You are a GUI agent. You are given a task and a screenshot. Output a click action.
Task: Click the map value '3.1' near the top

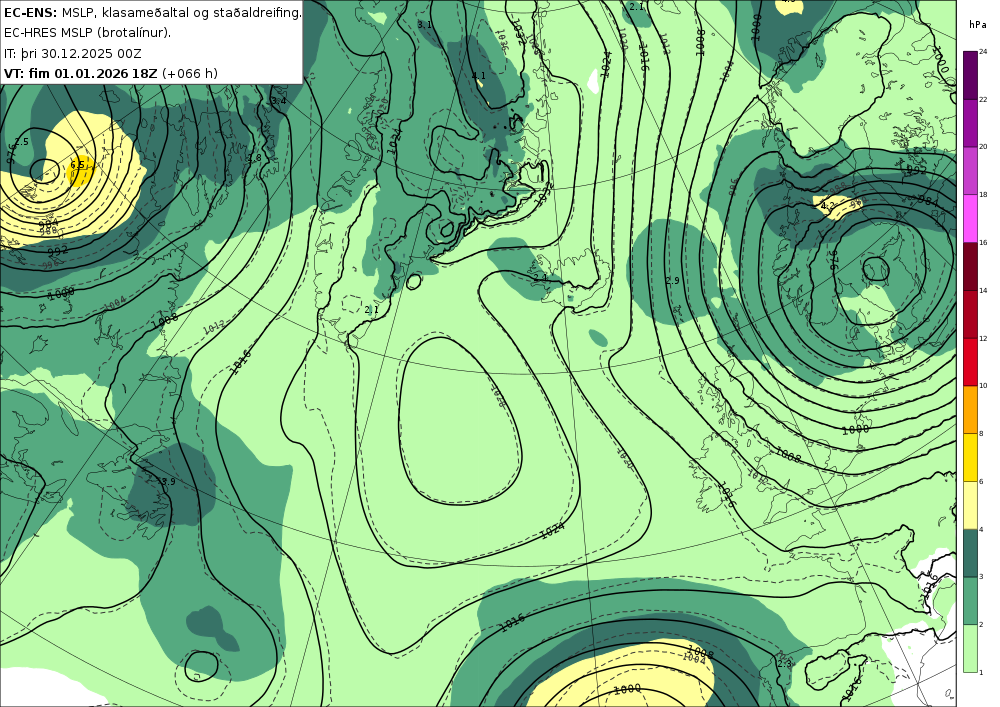click(x=424, y=24)
